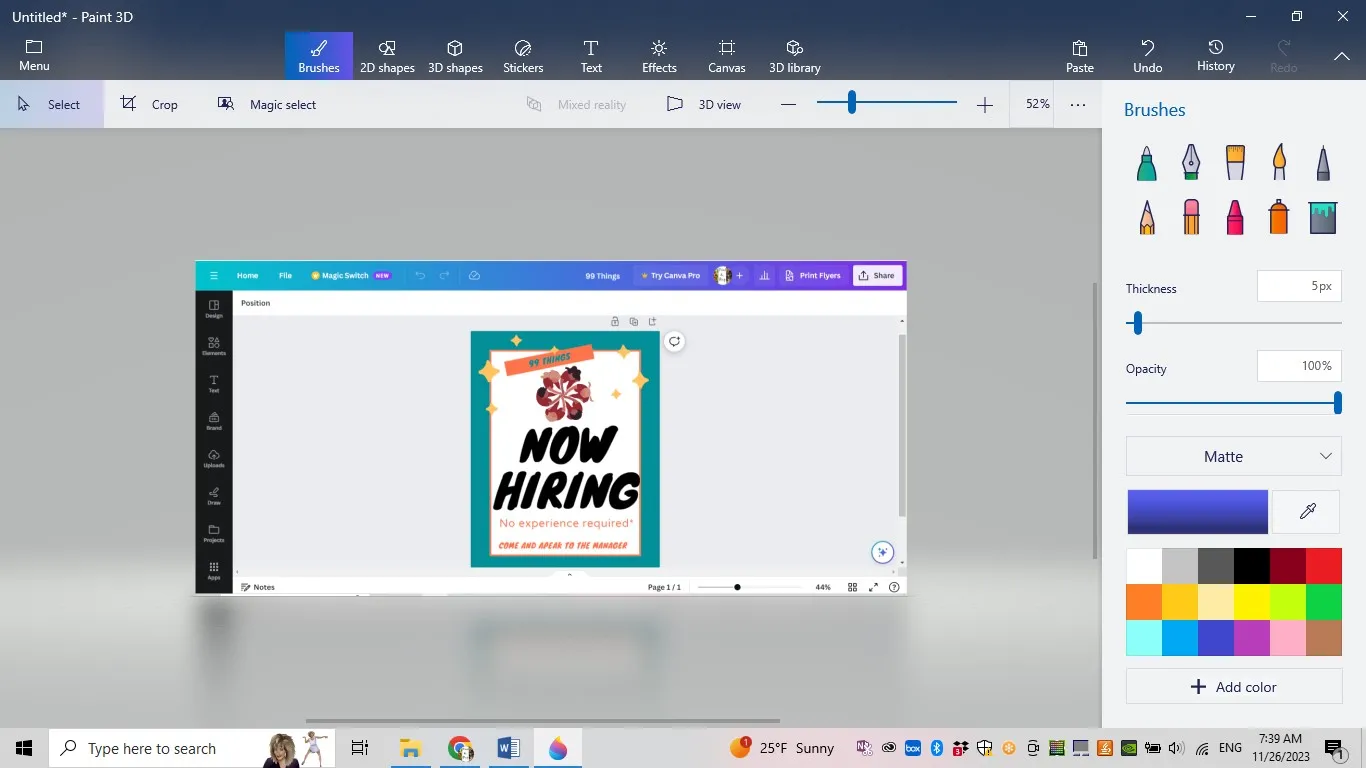Choose the Eraser tool

click(1190, 216)
